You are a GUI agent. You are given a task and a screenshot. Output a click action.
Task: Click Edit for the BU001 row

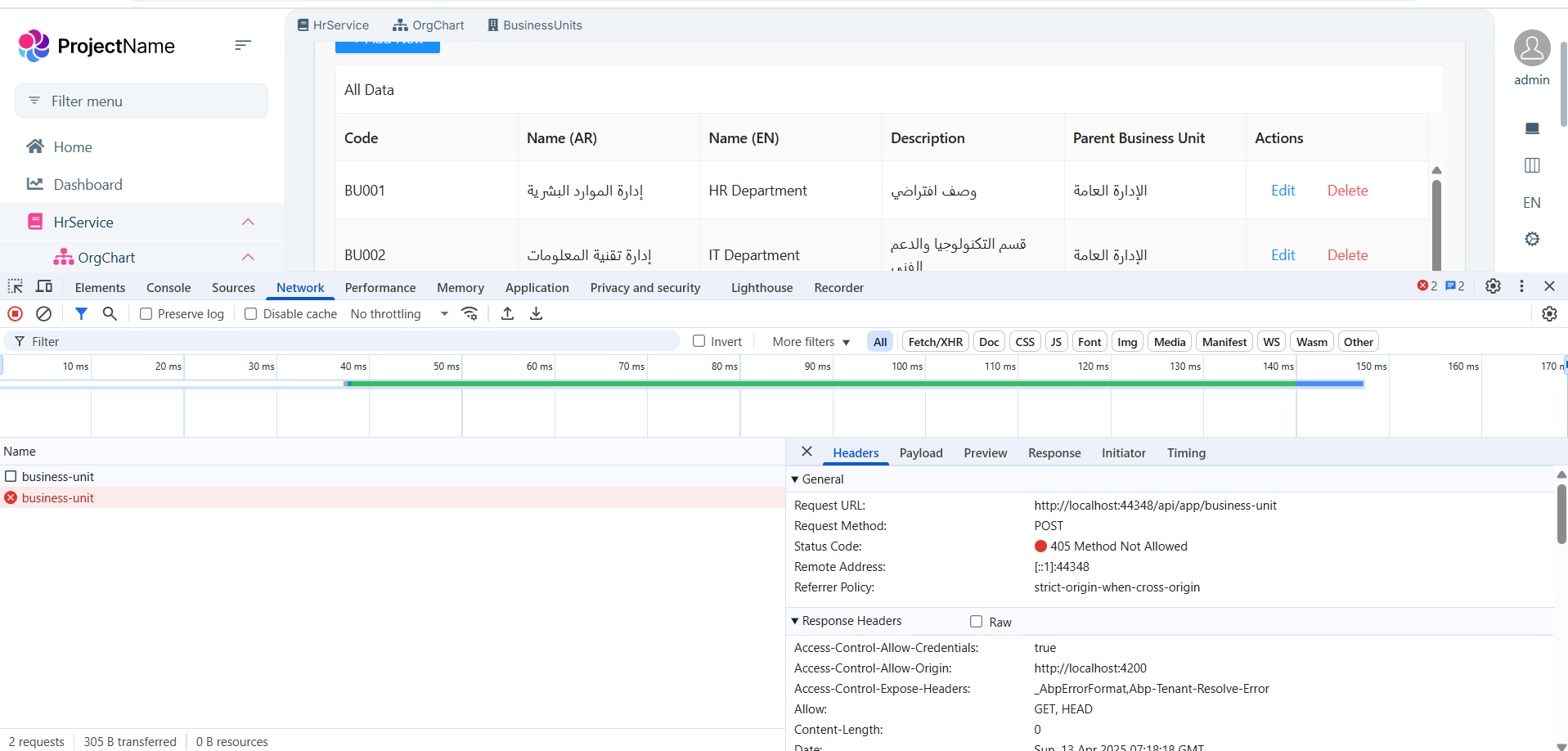click(1283, 191)
